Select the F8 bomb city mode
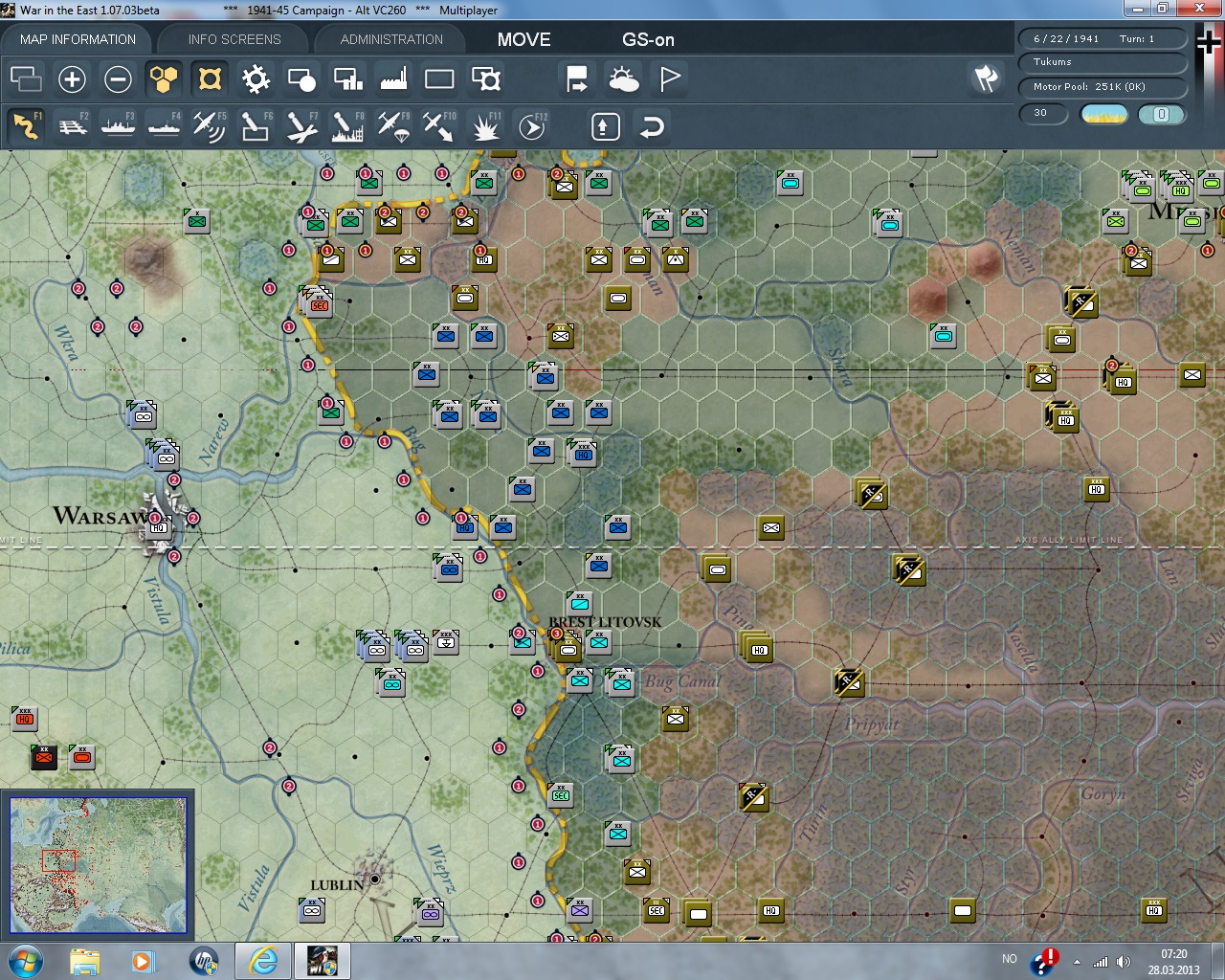This screenshot has width=1225, height=980. click(347, 126)
